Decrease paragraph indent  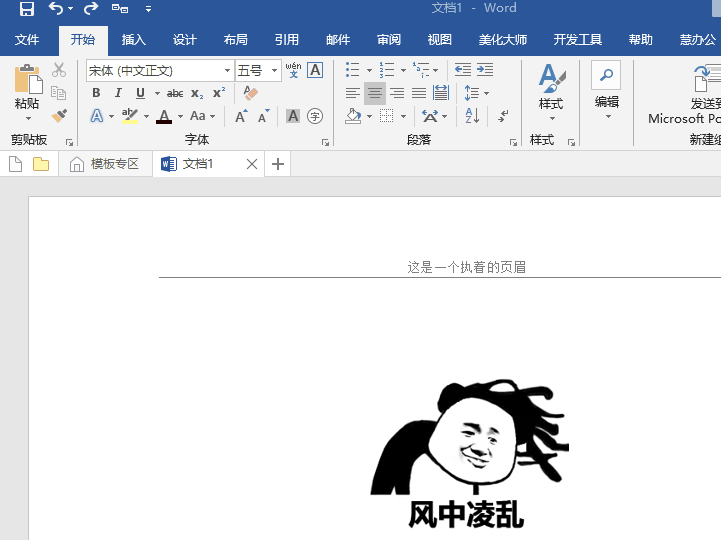463,70
